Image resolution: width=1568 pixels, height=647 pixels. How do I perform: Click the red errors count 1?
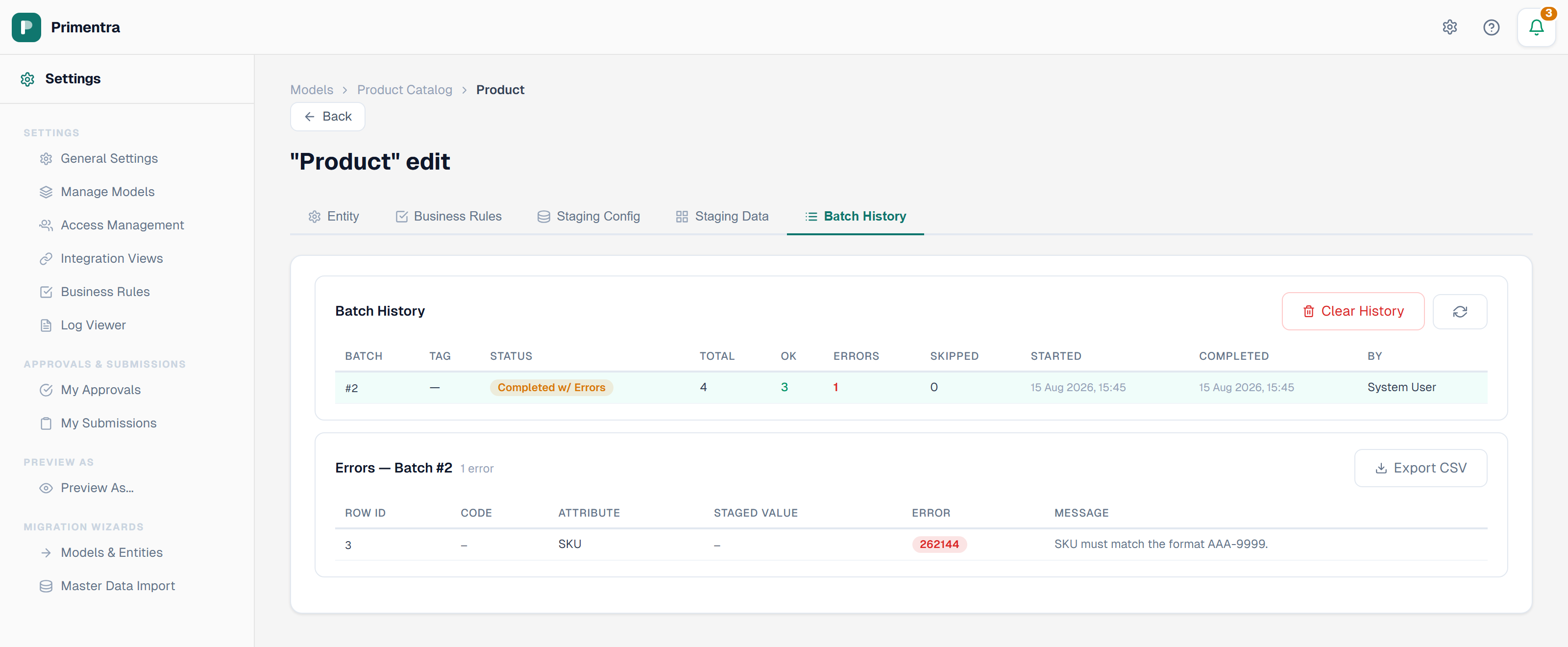point(836,388)
